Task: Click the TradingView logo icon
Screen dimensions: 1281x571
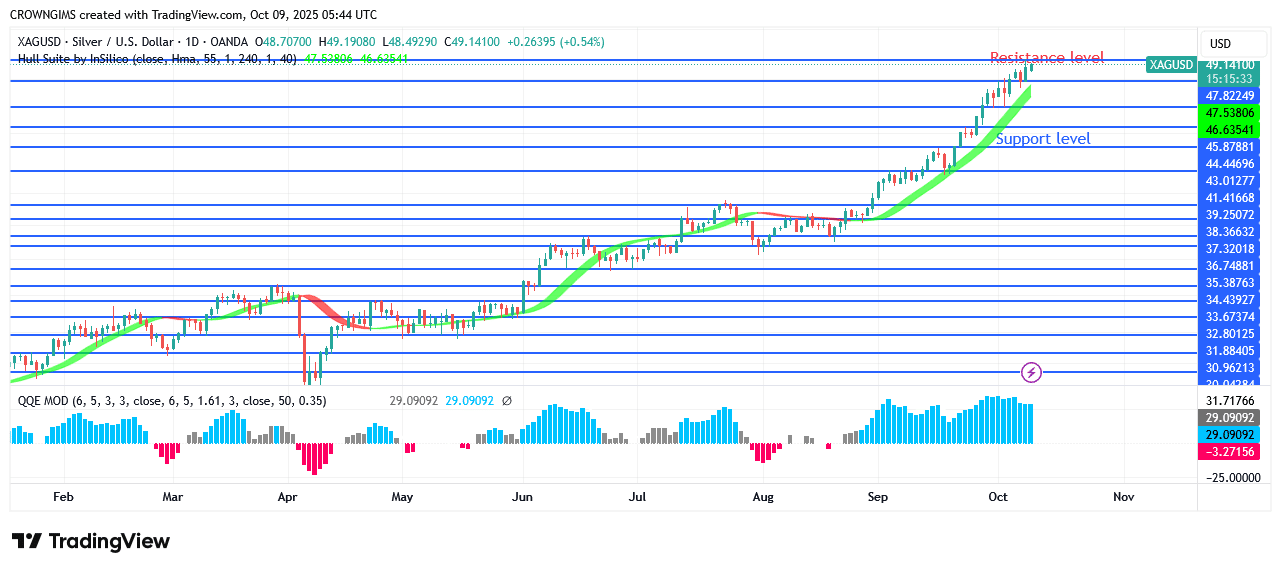Action: 27,541
